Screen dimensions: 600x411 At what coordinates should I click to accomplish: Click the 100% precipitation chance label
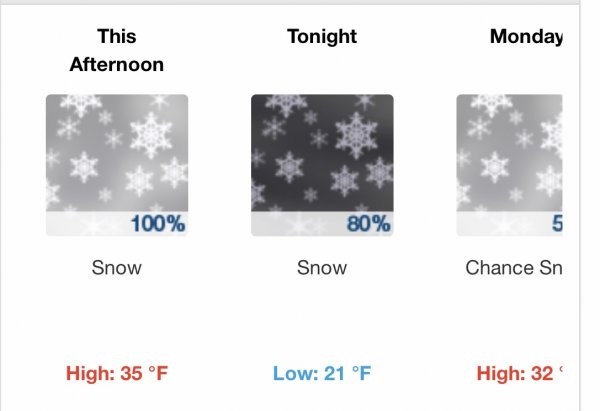pos(157,224)
